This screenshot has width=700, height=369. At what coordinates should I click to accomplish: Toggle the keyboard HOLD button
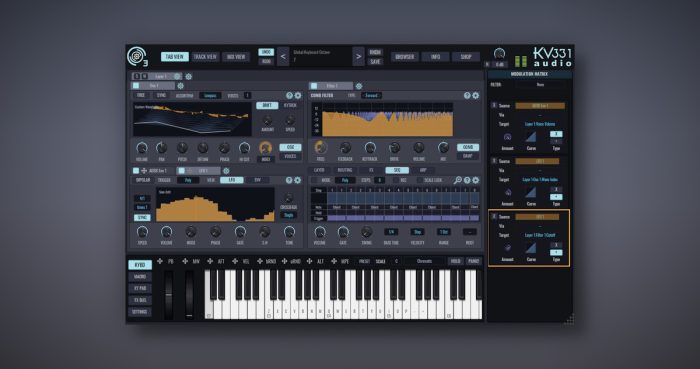tap(455, 261)
